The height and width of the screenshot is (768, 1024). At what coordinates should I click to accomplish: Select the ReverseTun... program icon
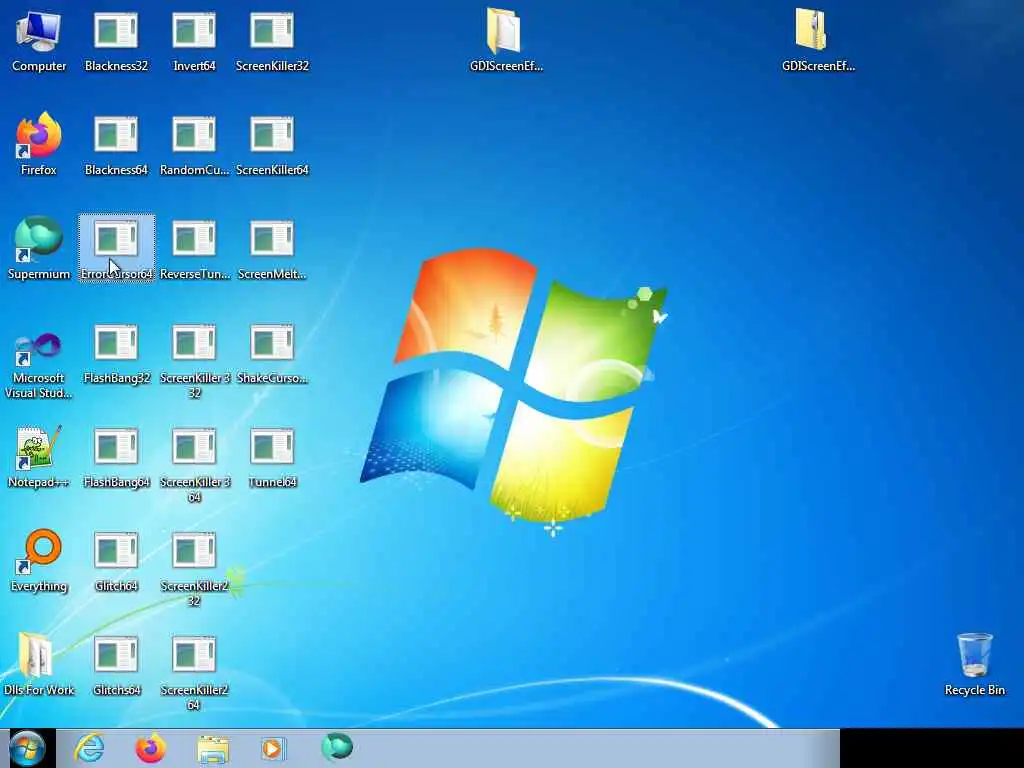coord(194,249)
